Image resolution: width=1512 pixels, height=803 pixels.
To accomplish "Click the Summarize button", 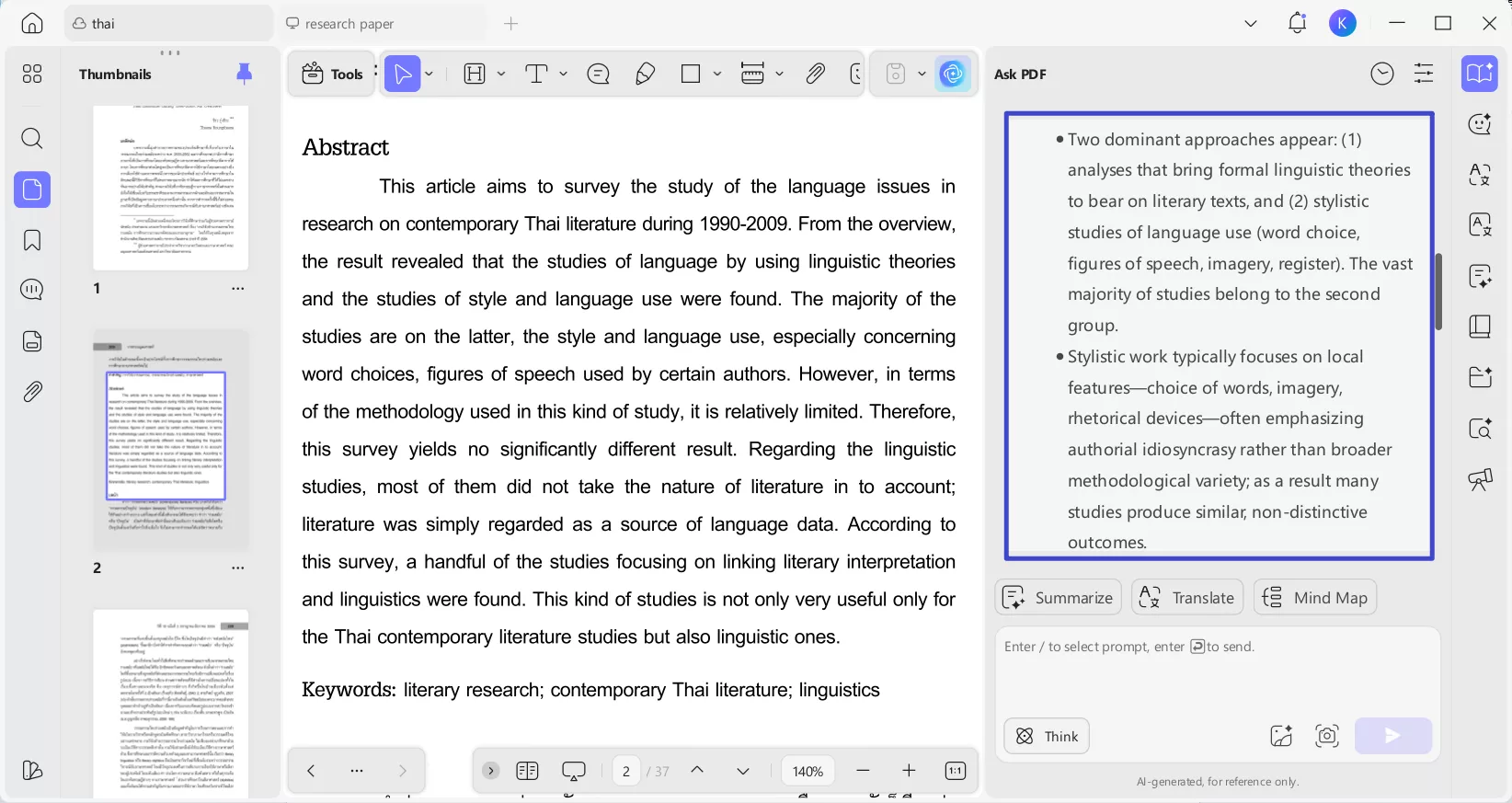I will (x=1059, y=598).
